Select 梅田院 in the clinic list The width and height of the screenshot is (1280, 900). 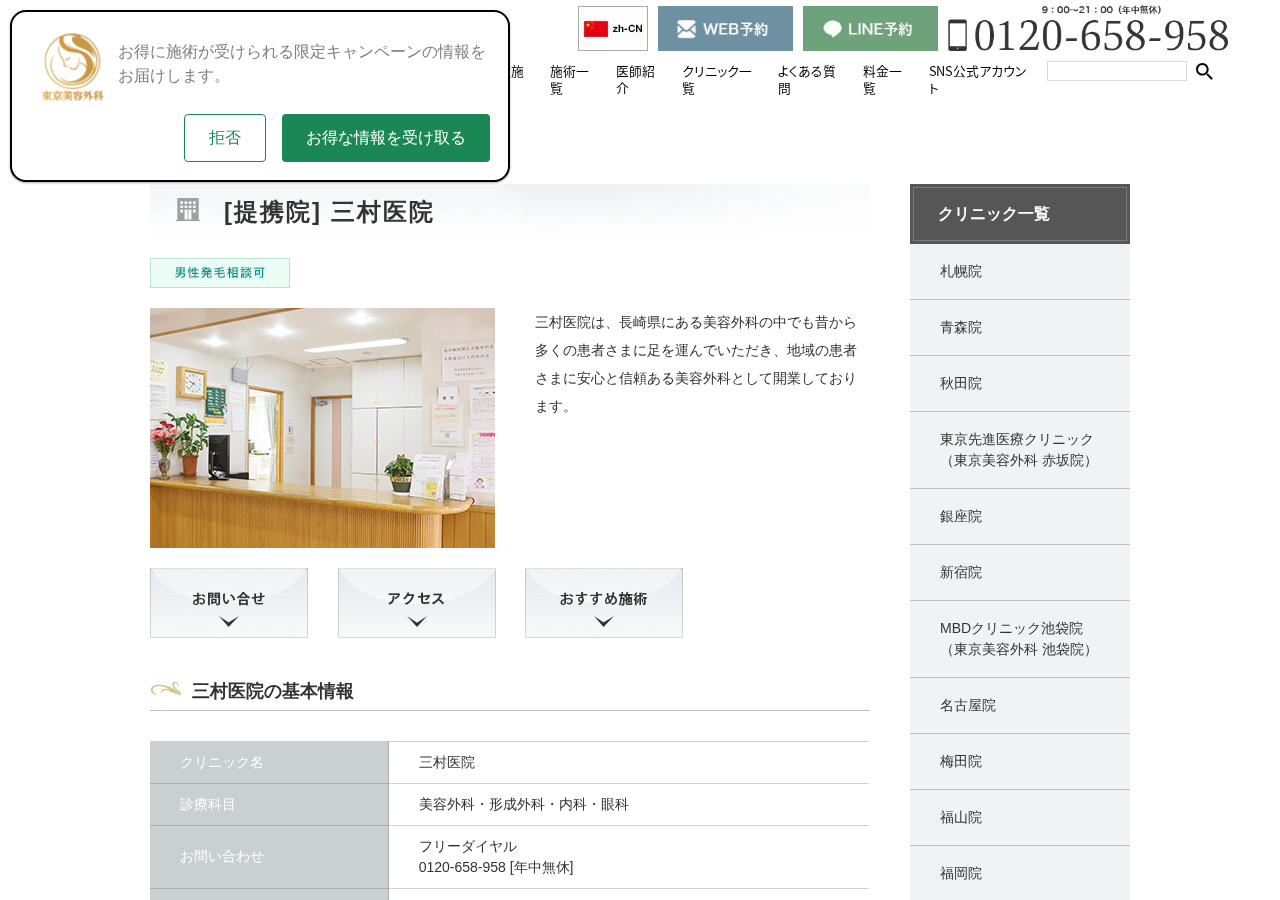point(1020,762)
